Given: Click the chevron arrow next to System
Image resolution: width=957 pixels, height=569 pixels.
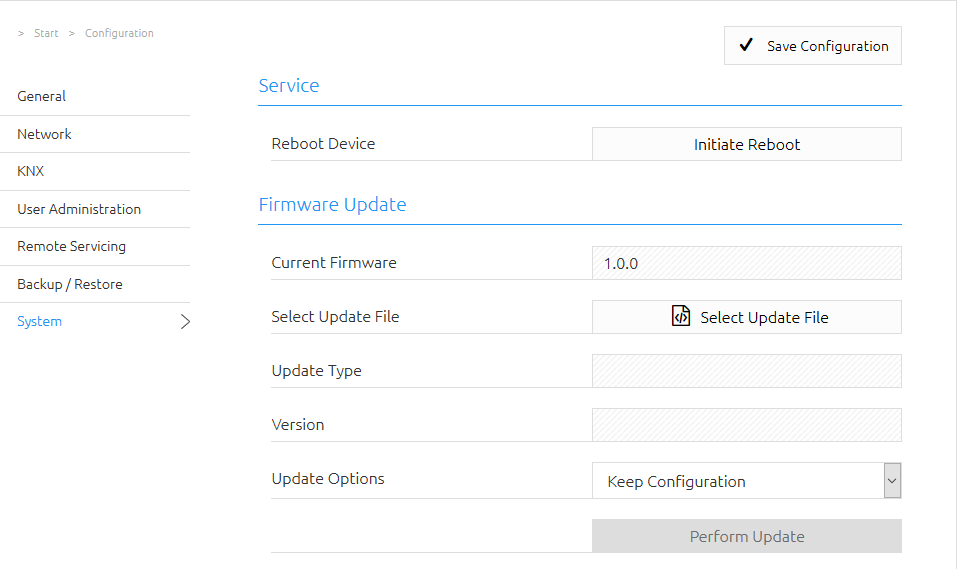Looking at the screenshot, I should (x=186, y=322).
